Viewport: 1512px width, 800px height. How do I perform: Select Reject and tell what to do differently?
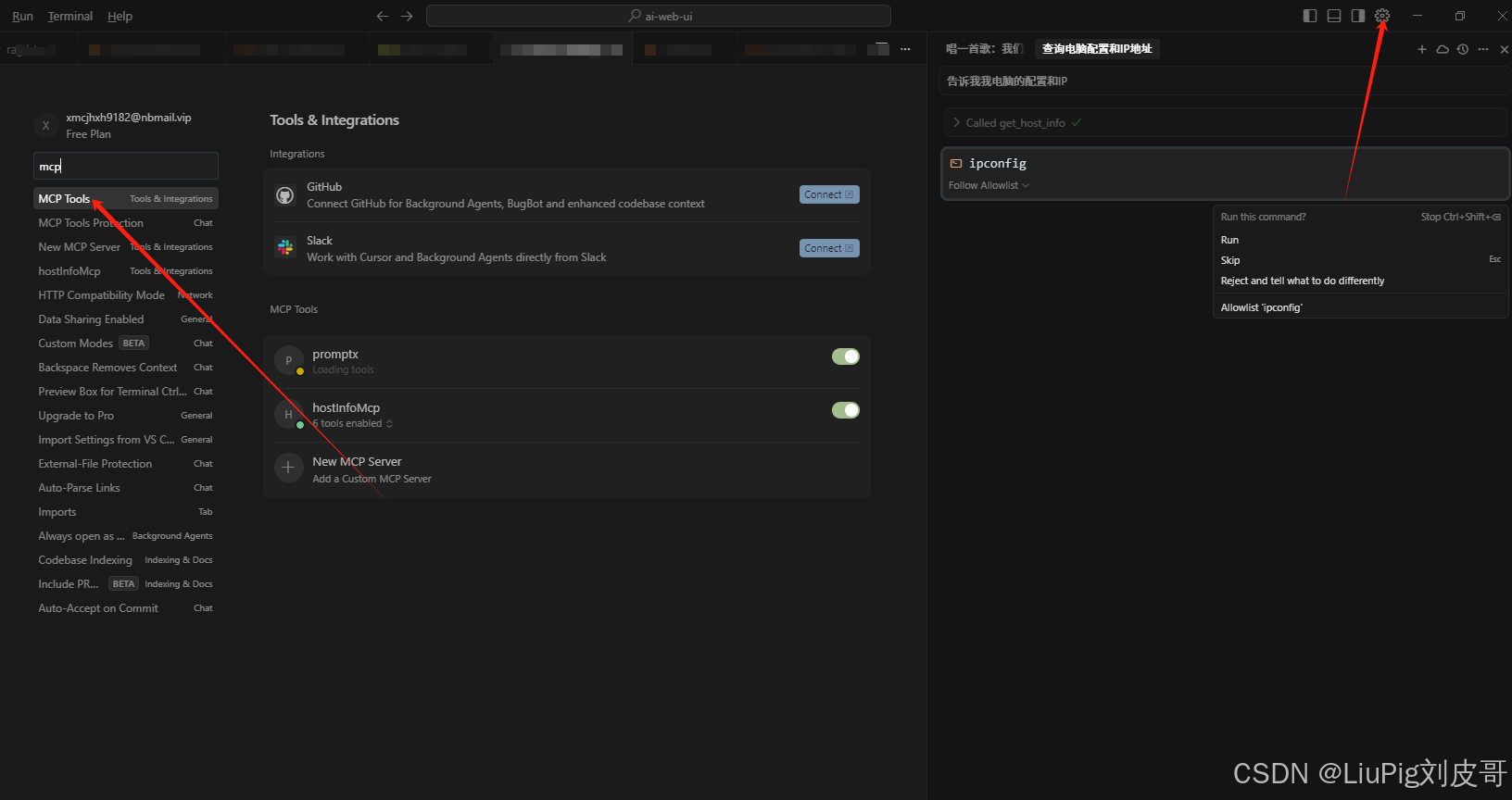click(x=1360, y=281)
